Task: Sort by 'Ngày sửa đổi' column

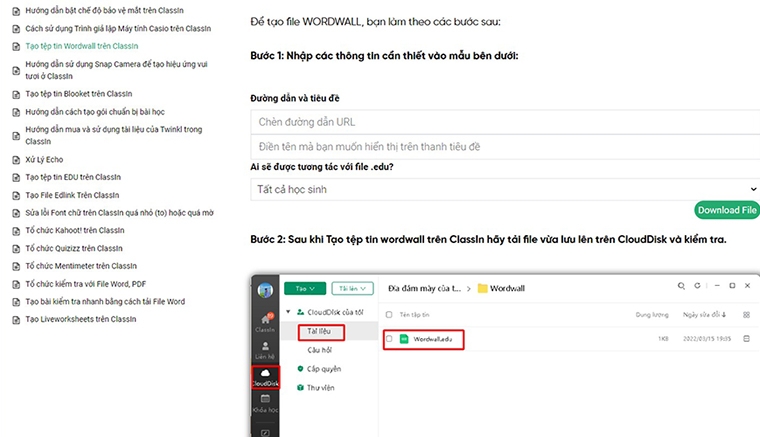Action: [704, 315]
